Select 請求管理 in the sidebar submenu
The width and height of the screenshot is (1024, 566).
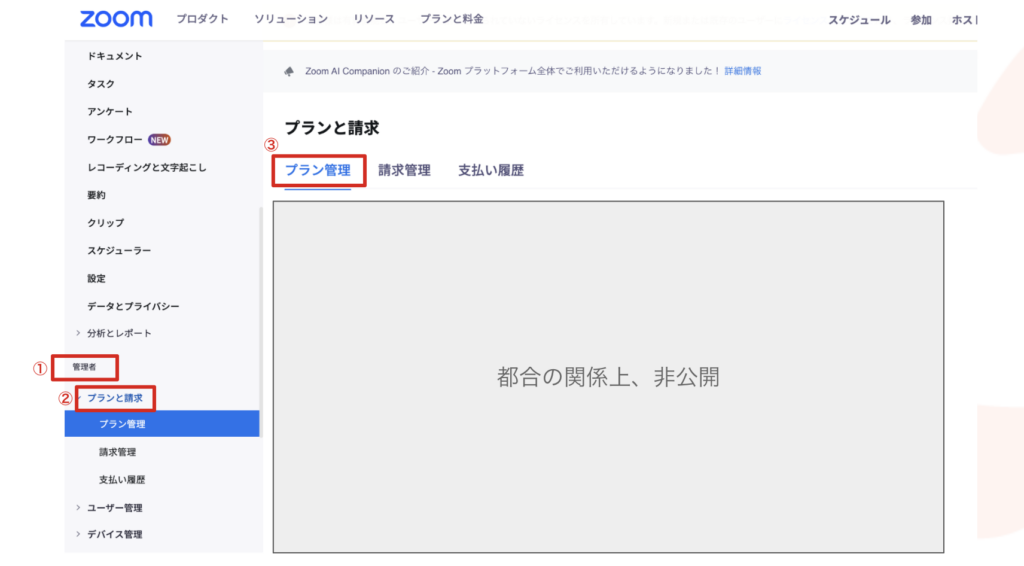(x=118, y=452)
